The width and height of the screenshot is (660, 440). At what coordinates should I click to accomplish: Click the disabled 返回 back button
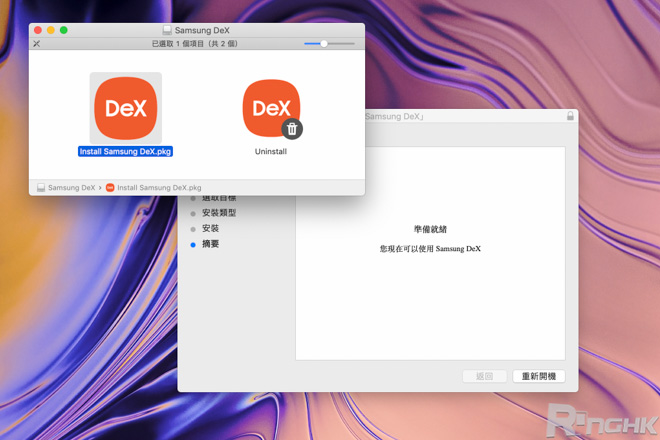coord(484,376)
